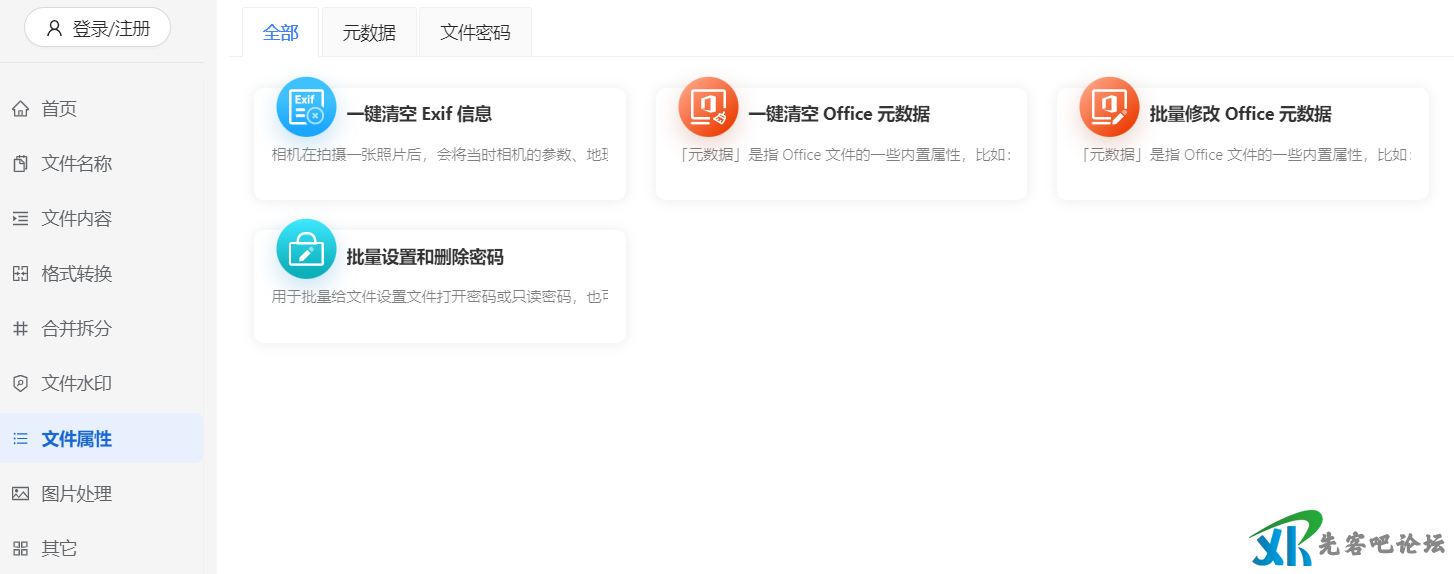Screen dimensions: 1454x574
Task: Click the merge-split hash icon
Action: pos(20,328)
